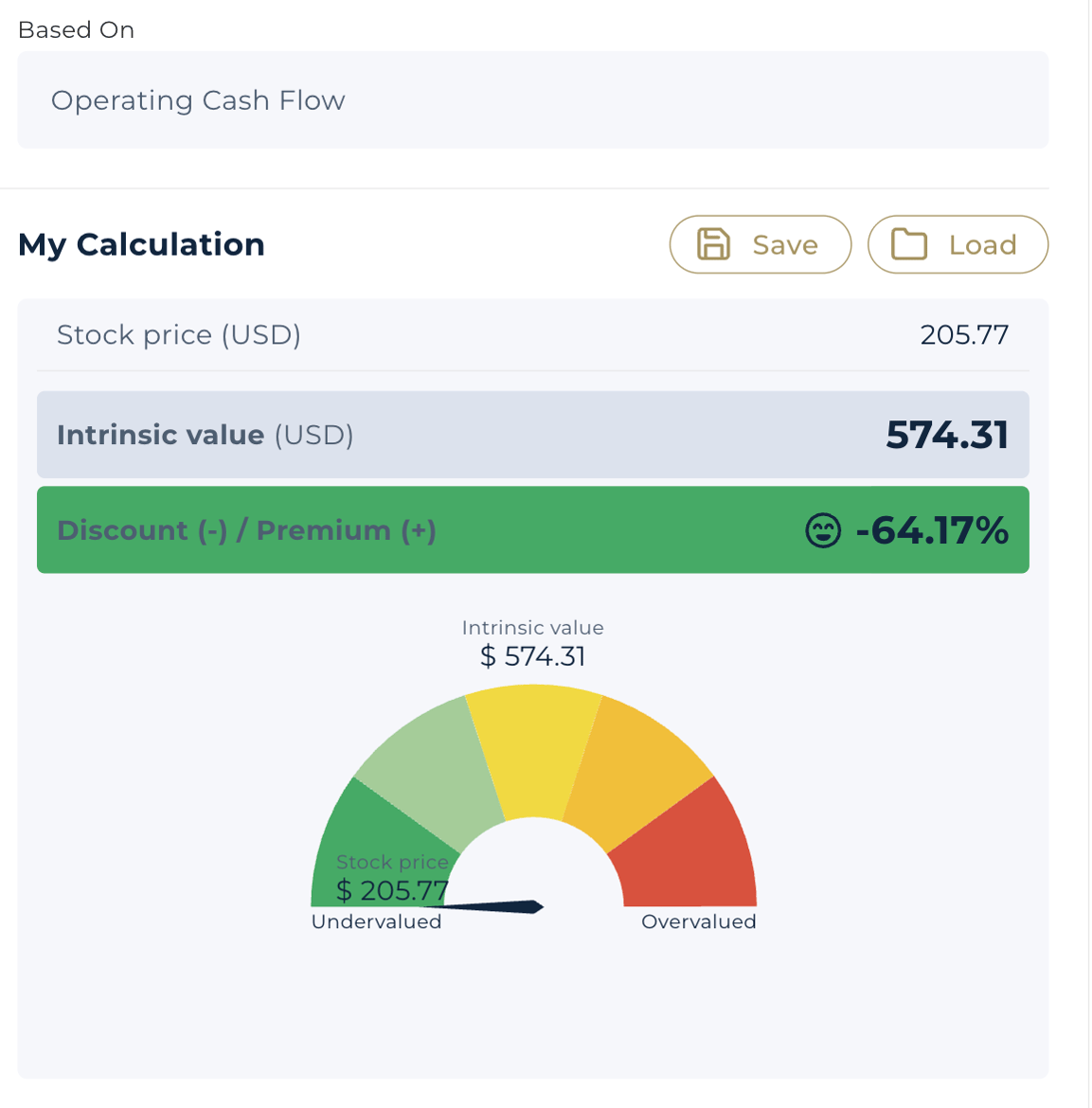
Task: Click the floppy disk Save icon
Action: 713,244
